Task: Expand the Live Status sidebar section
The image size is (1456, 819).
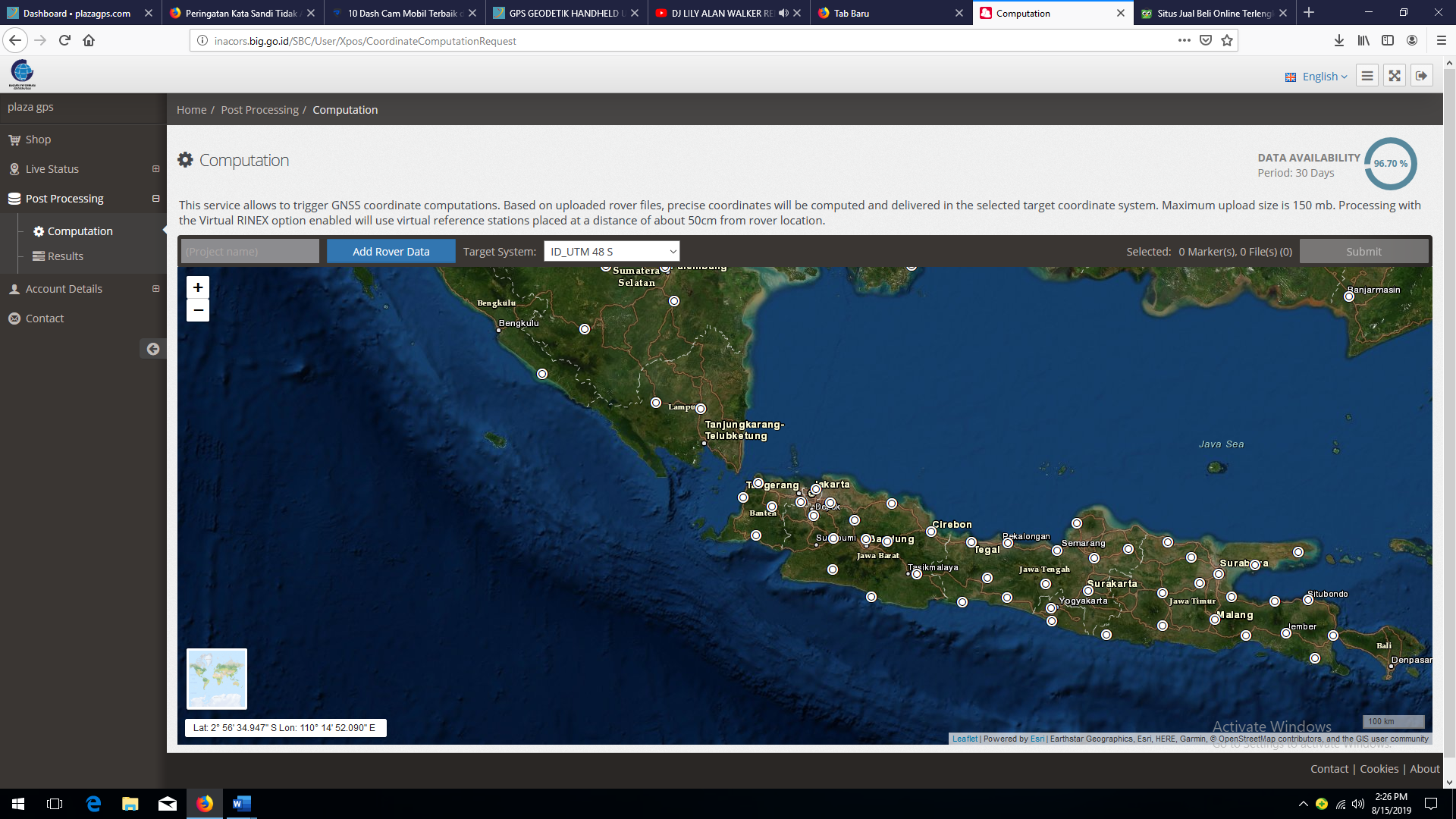Action: coord(155,169)
